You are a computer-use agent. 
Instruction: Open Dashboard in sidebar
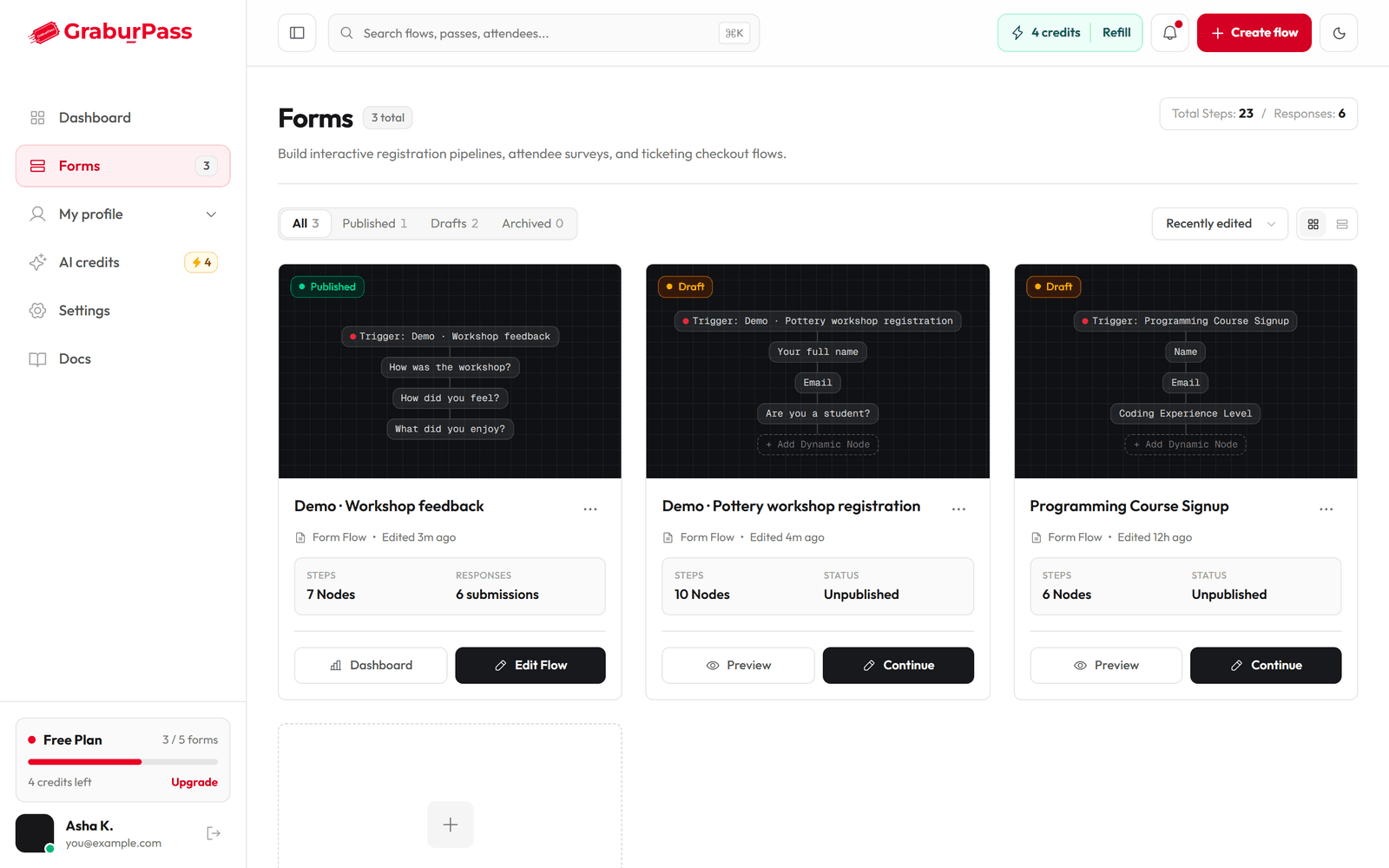[x=122, y=117]
